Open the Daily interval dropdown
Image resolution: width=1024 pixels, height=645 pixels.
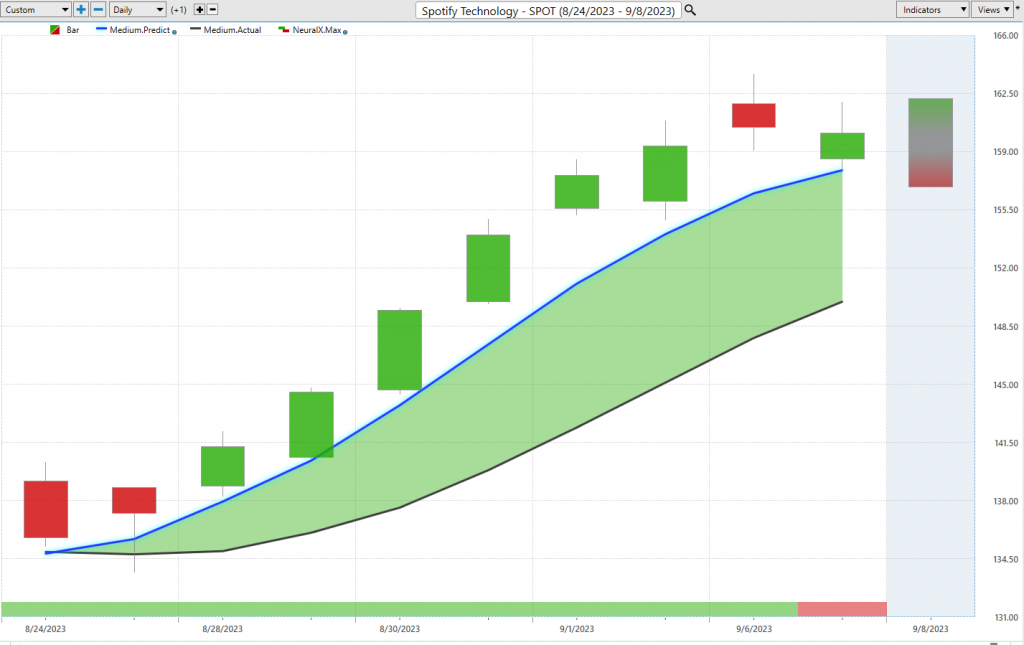(x=138, y=10)
